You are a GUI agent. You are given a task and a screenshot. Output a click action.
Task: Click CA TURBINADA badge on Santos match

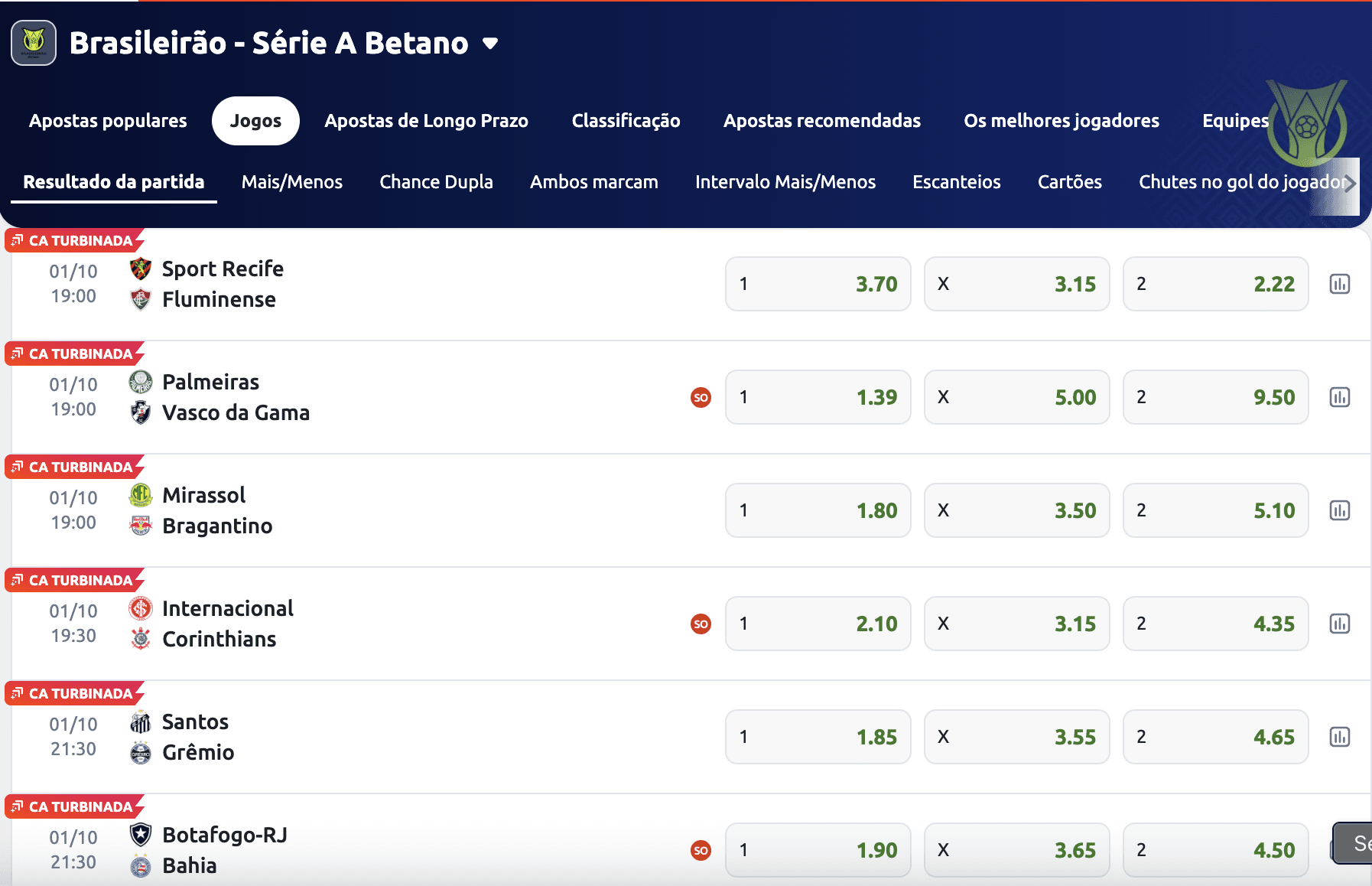point(75,693)
